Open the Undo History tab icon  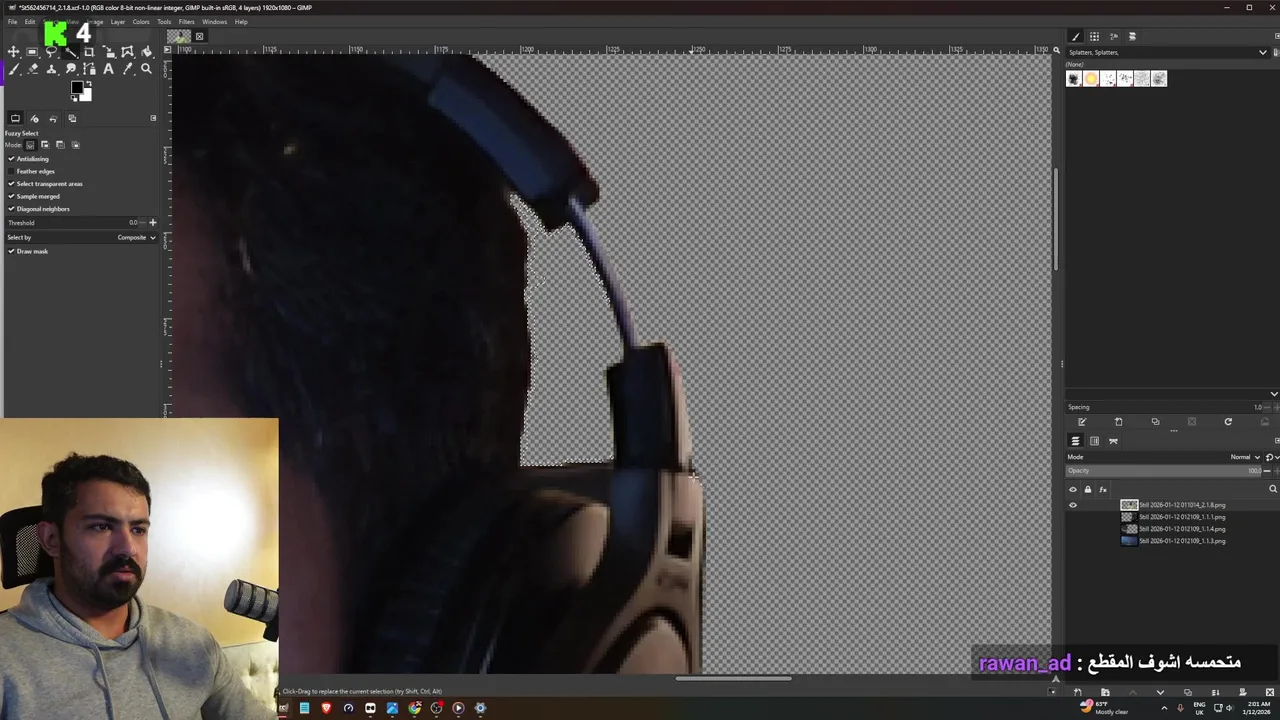[53, 118]
